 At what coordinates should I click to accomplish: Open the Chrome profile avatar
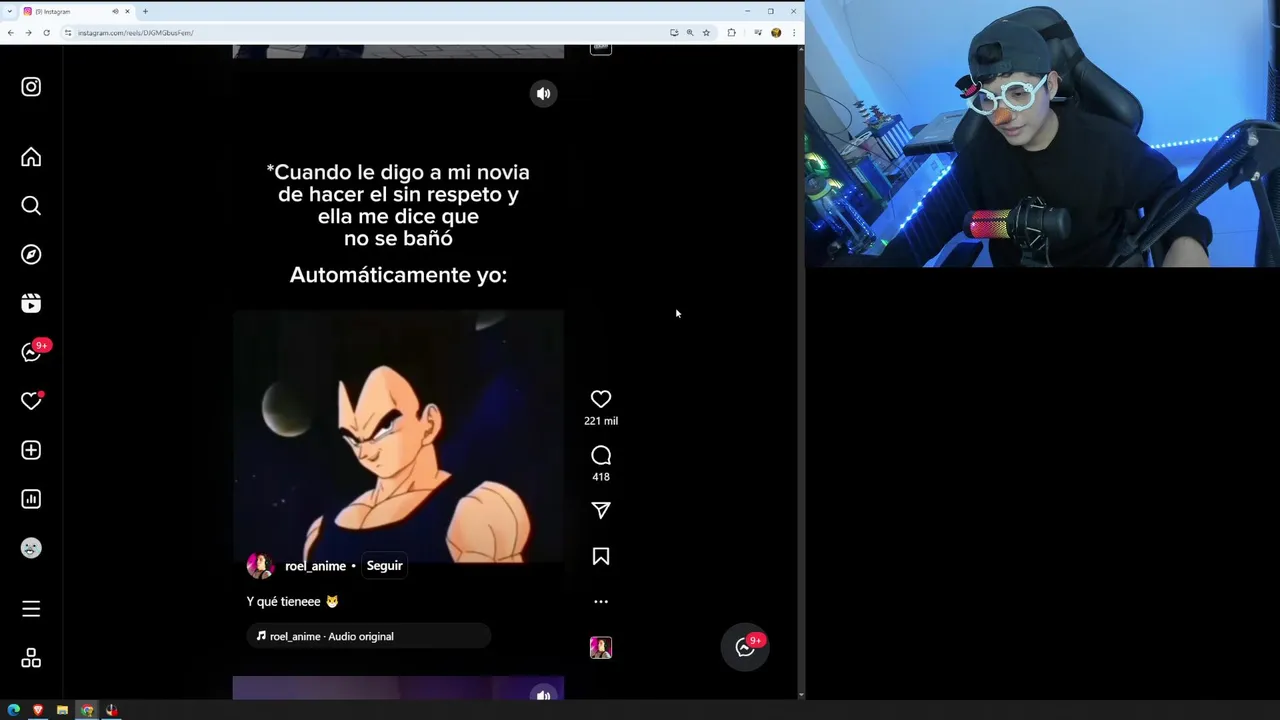click(x=776, y=33)
